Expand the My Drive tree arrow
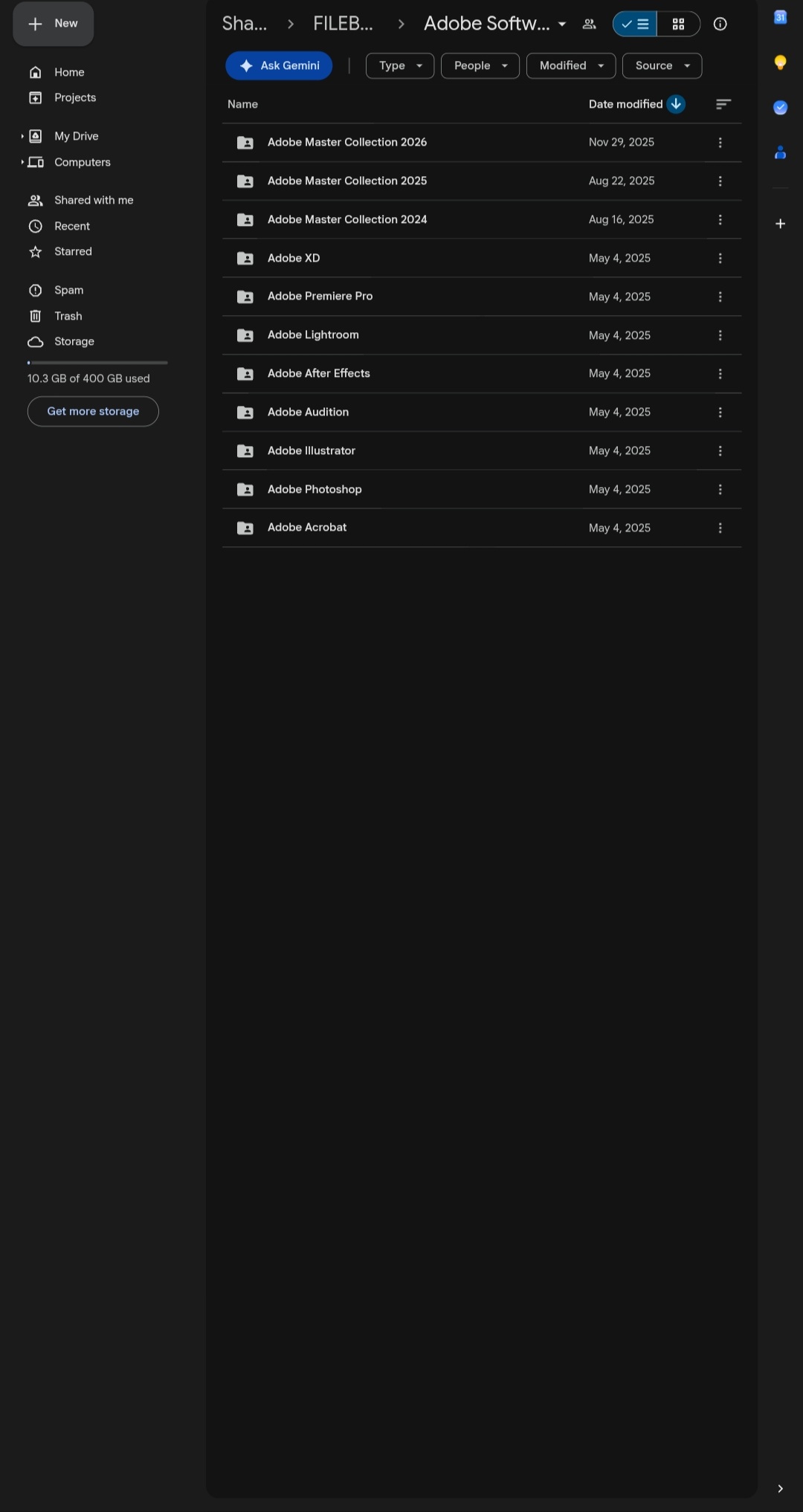Image resolution: width=803 pixels, height=1512 pixels. point(22,136)
